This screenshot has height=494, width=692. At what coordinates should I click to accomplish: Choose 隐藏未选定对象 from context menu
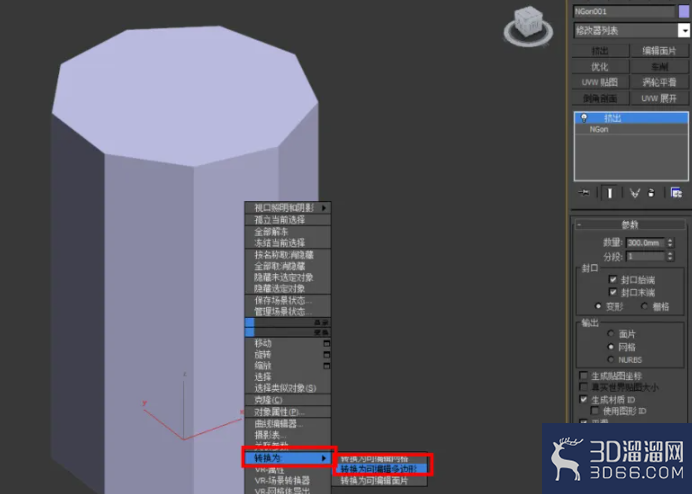(x=288, y=277)
